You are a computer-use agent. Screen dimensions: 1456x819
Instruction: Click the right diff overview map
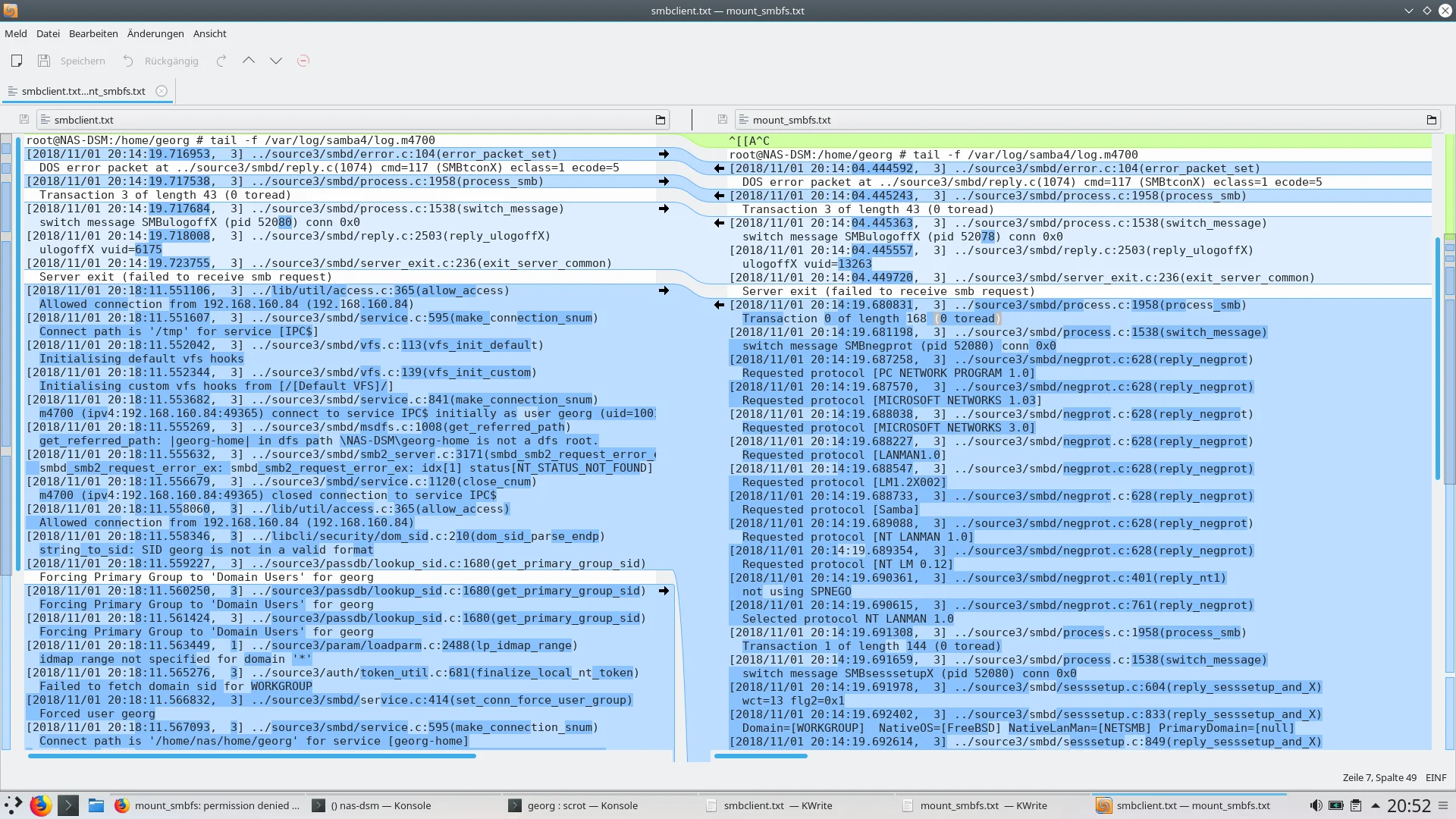[1450, 442]
